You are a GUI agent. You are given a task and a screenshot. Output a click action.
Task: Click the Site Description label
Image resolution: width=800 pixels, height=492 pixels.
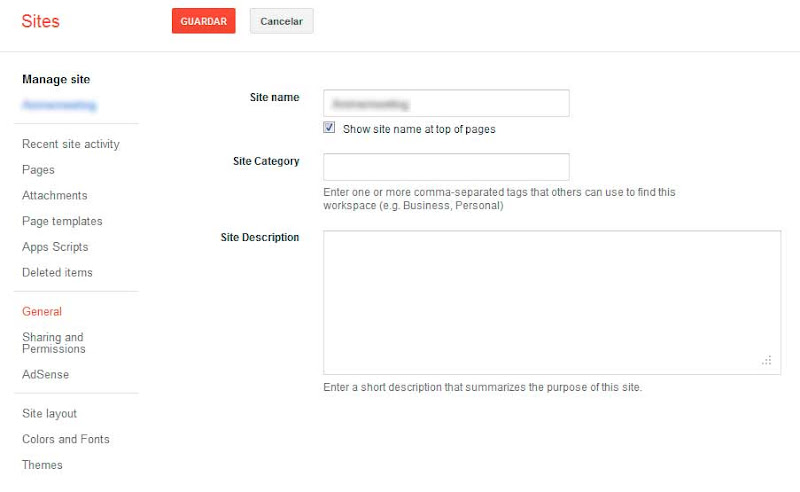click(x=260, y=237)
